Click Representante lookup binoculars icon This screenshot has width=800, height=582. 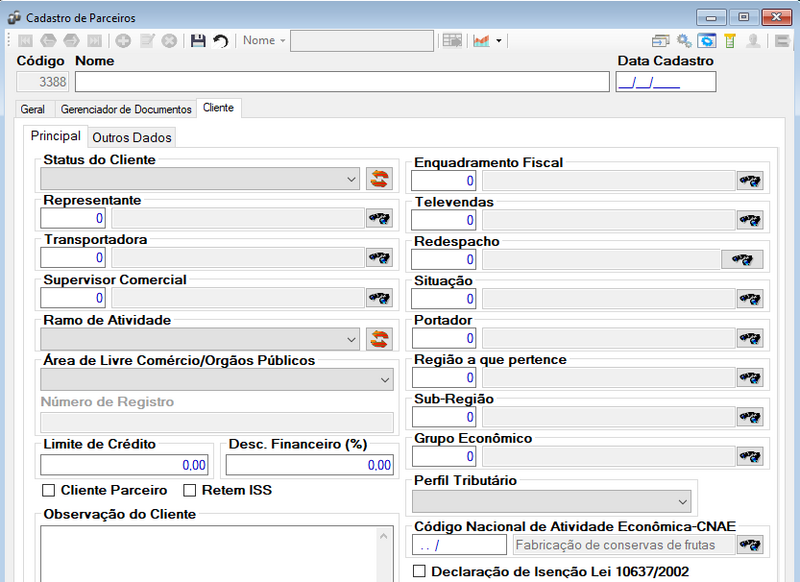(x=379, y=218)
